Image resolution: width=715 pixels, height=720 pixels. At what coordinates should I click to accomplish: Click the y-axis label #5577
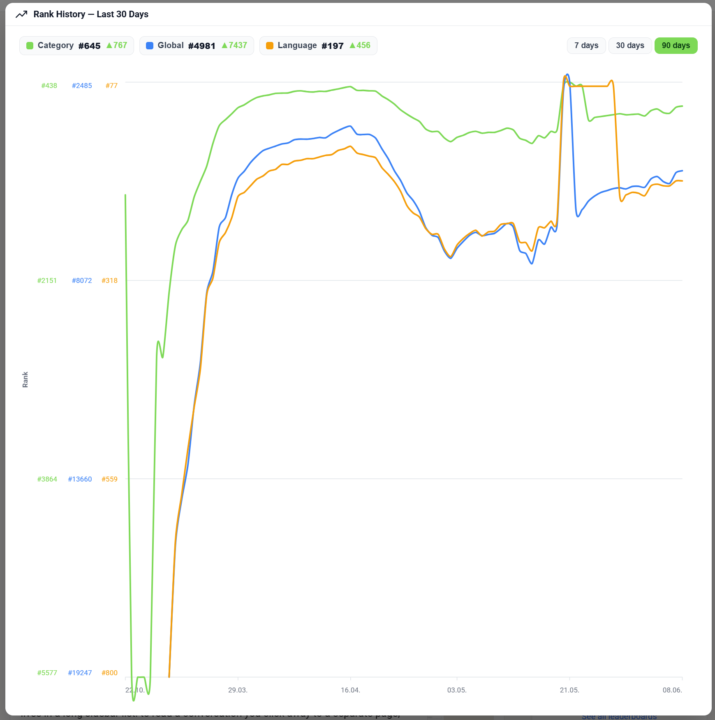[47, 673]
